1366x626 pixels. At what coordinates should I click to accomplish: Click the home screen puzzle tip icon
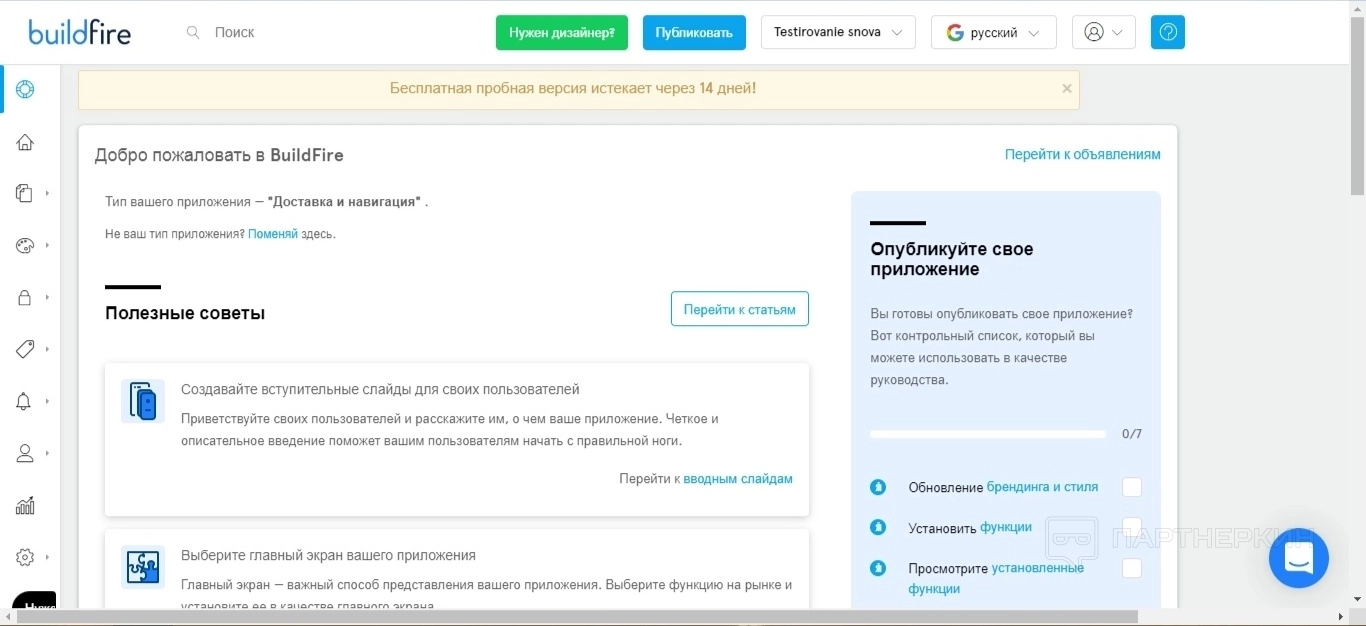(x=143, y=567)
